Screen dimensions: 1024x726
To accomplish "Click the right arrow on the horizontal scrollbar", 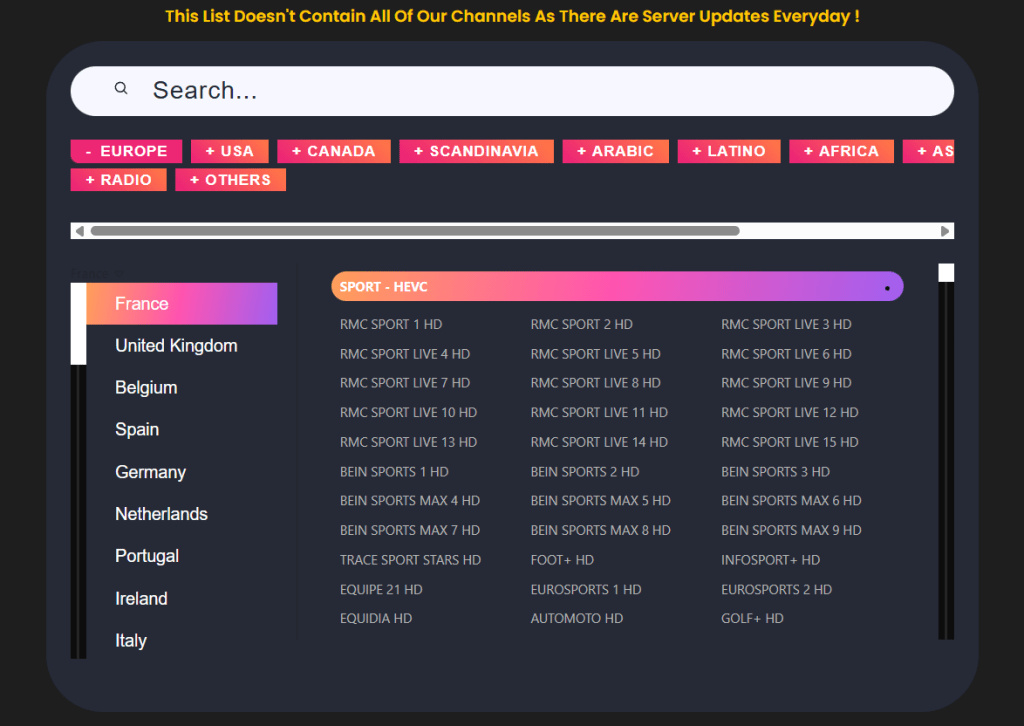I will click(944, 230).
